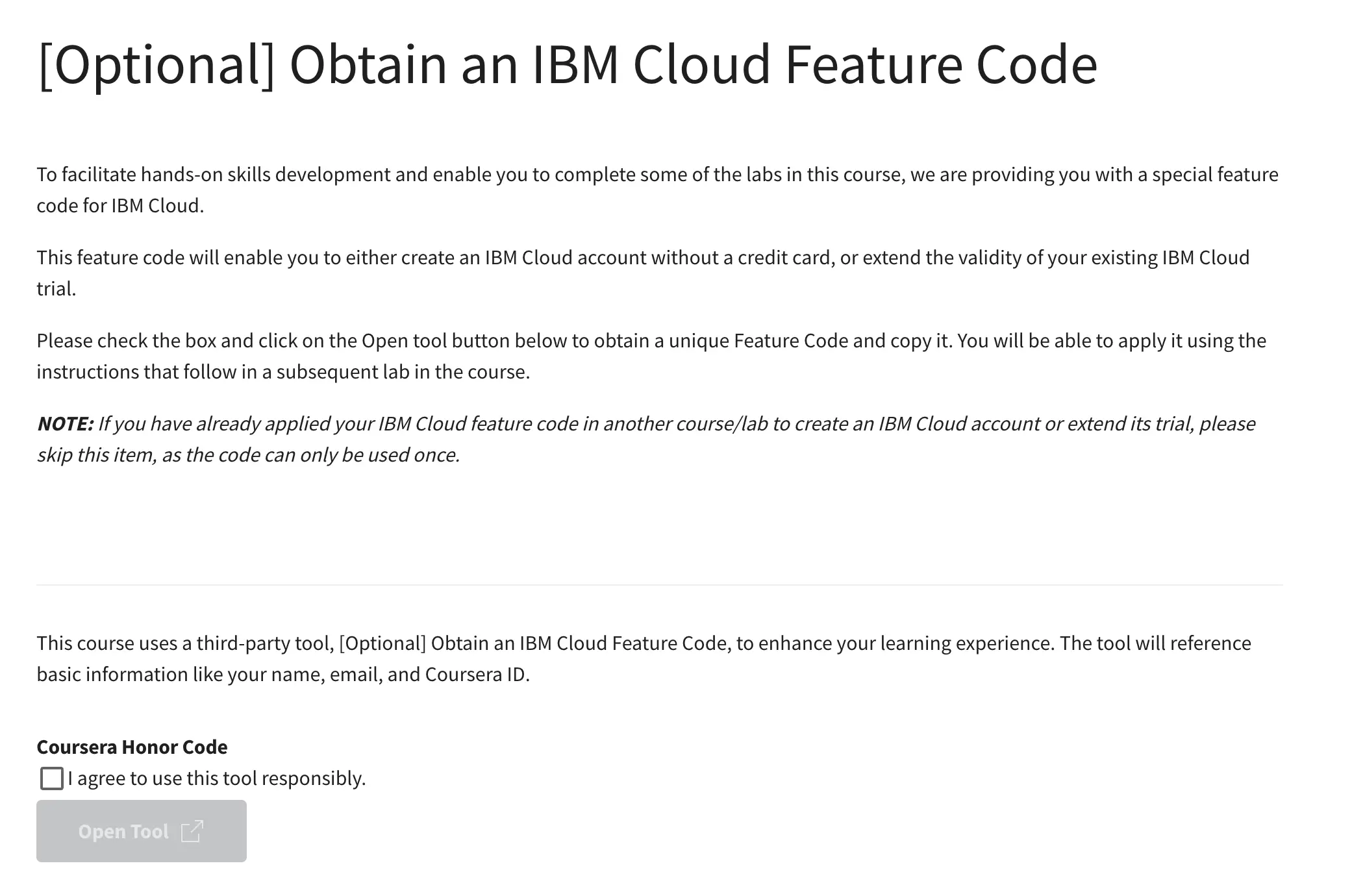This screenshot has height=896, width=1352.
Task: Click "Feature Code" in the page title
Action: tap(941, 65)
